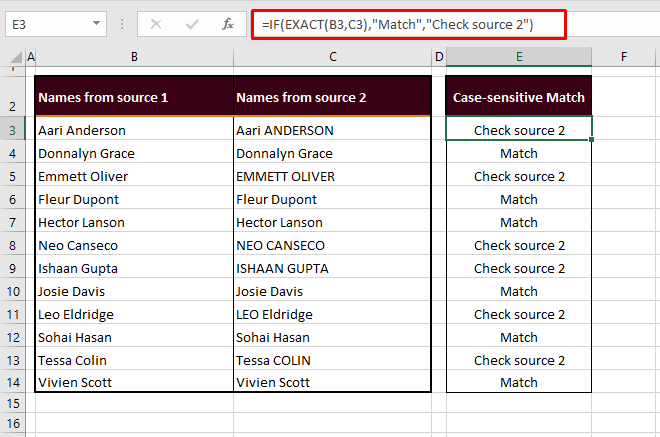Image resolution: width=660 pixels, height=437 pixels.
Task: Select column F header
Action: point(623,57)
